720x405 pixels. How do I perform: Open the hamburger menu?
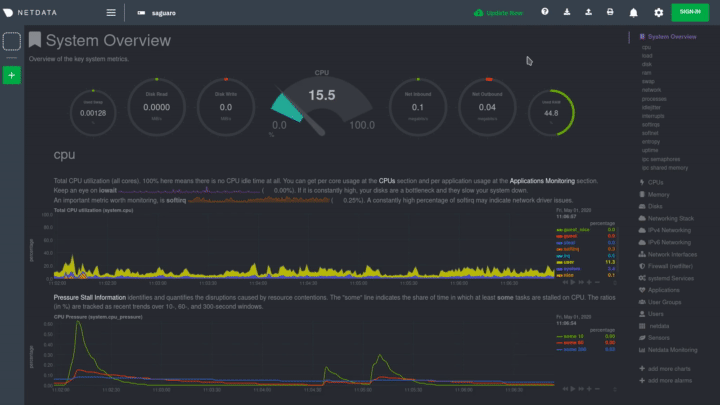(x=111, y=13)
